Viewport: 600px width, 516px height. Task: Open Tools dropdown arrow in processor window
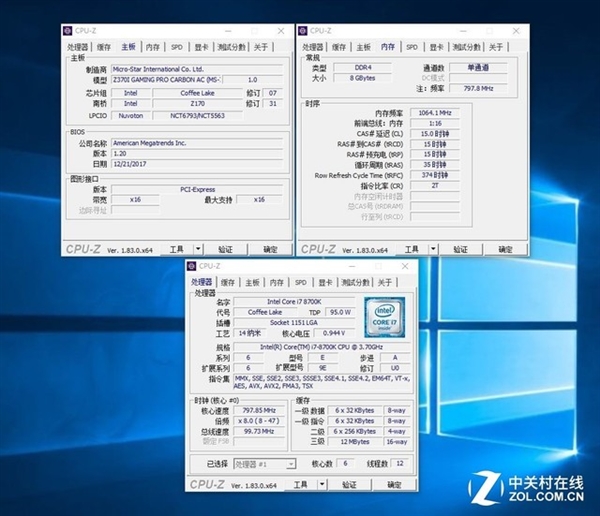pyautogui.click(x=322, y=485)
